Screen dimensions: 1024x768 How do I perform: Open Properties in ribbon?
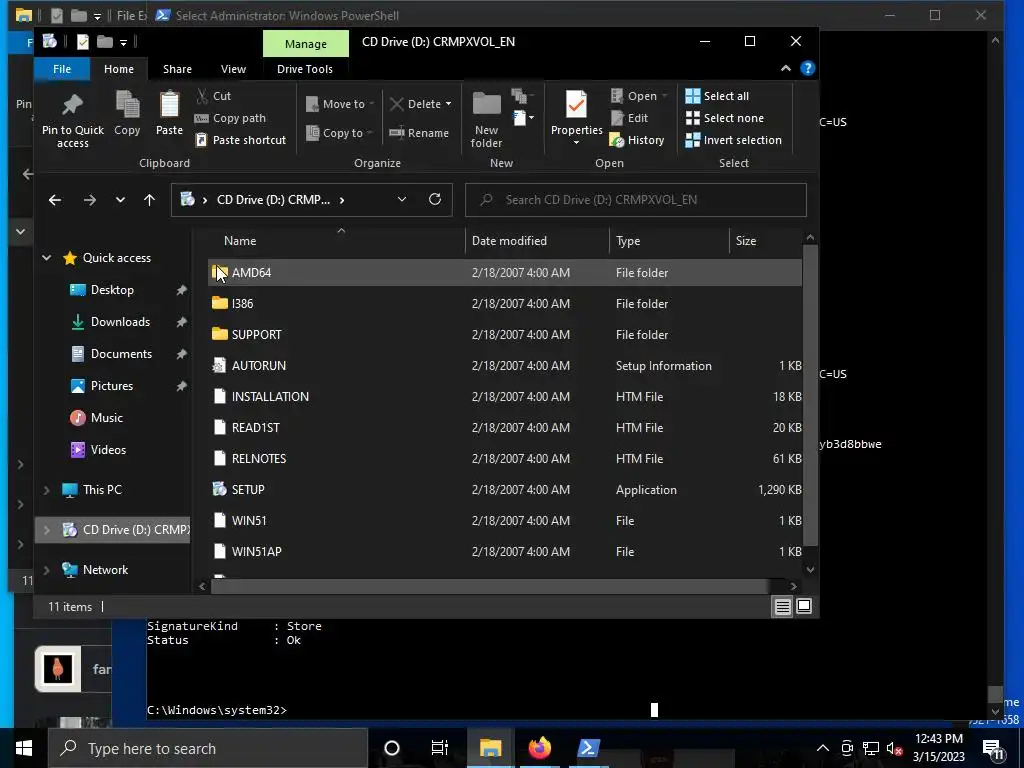pyautogui.click(x=576, y=118)
